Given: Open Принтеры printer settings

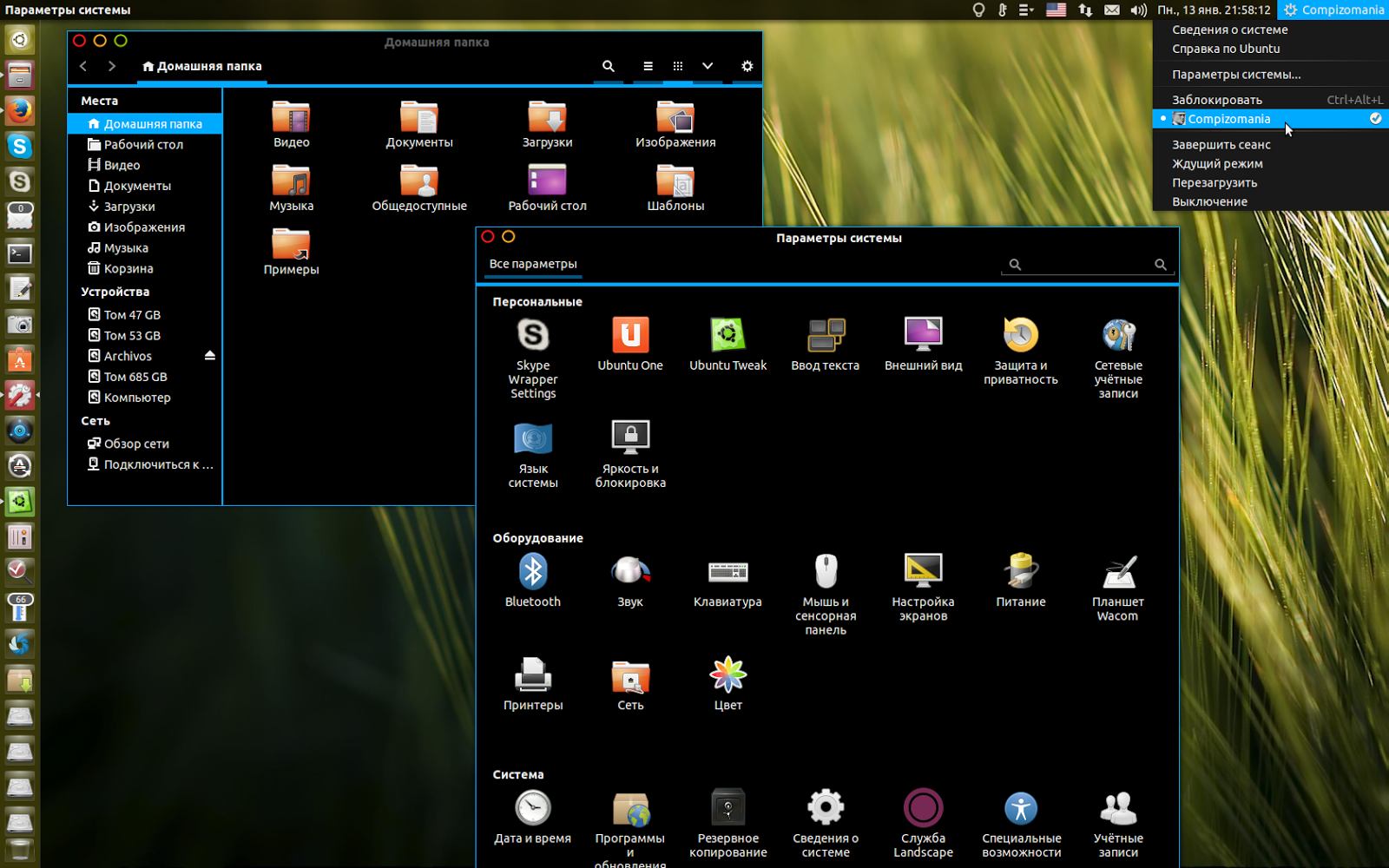Looking at the screenshot, I should coord(533,684).
